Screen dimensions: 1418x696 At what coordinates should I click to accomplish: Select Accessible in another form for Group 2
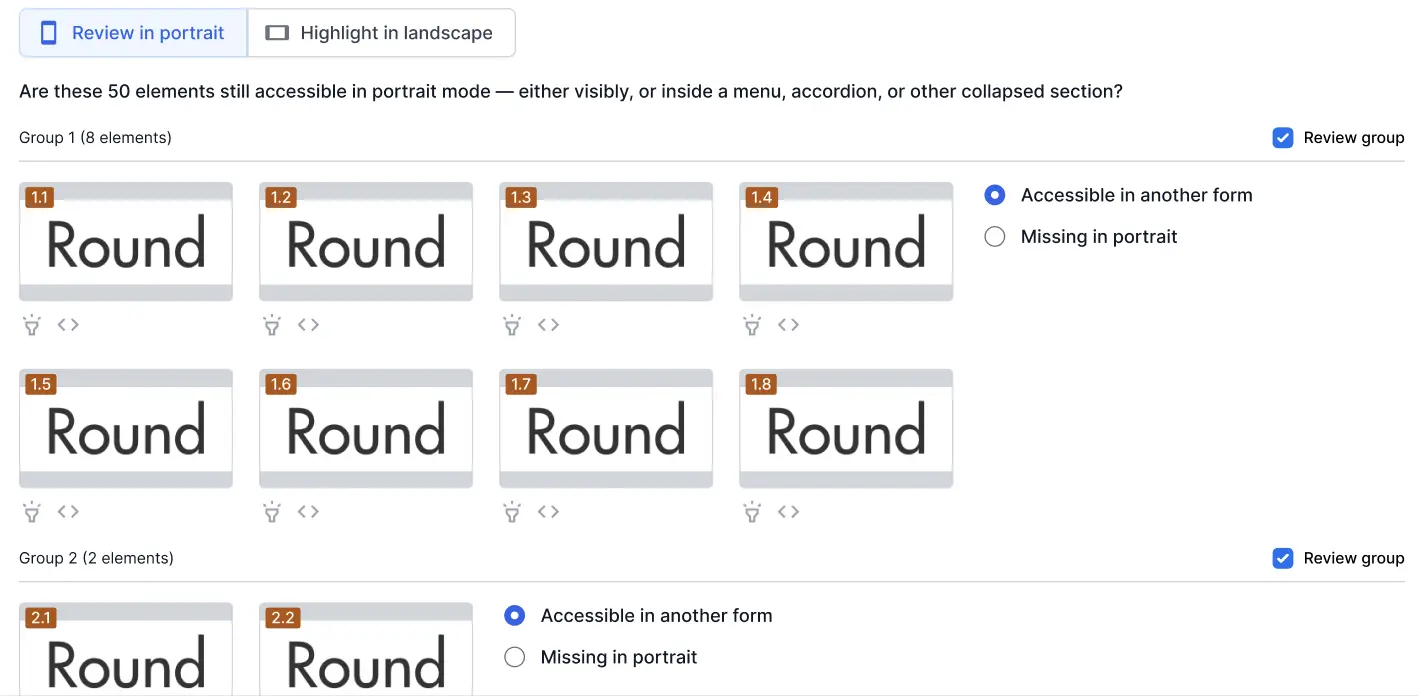click(x=515, y=616)
